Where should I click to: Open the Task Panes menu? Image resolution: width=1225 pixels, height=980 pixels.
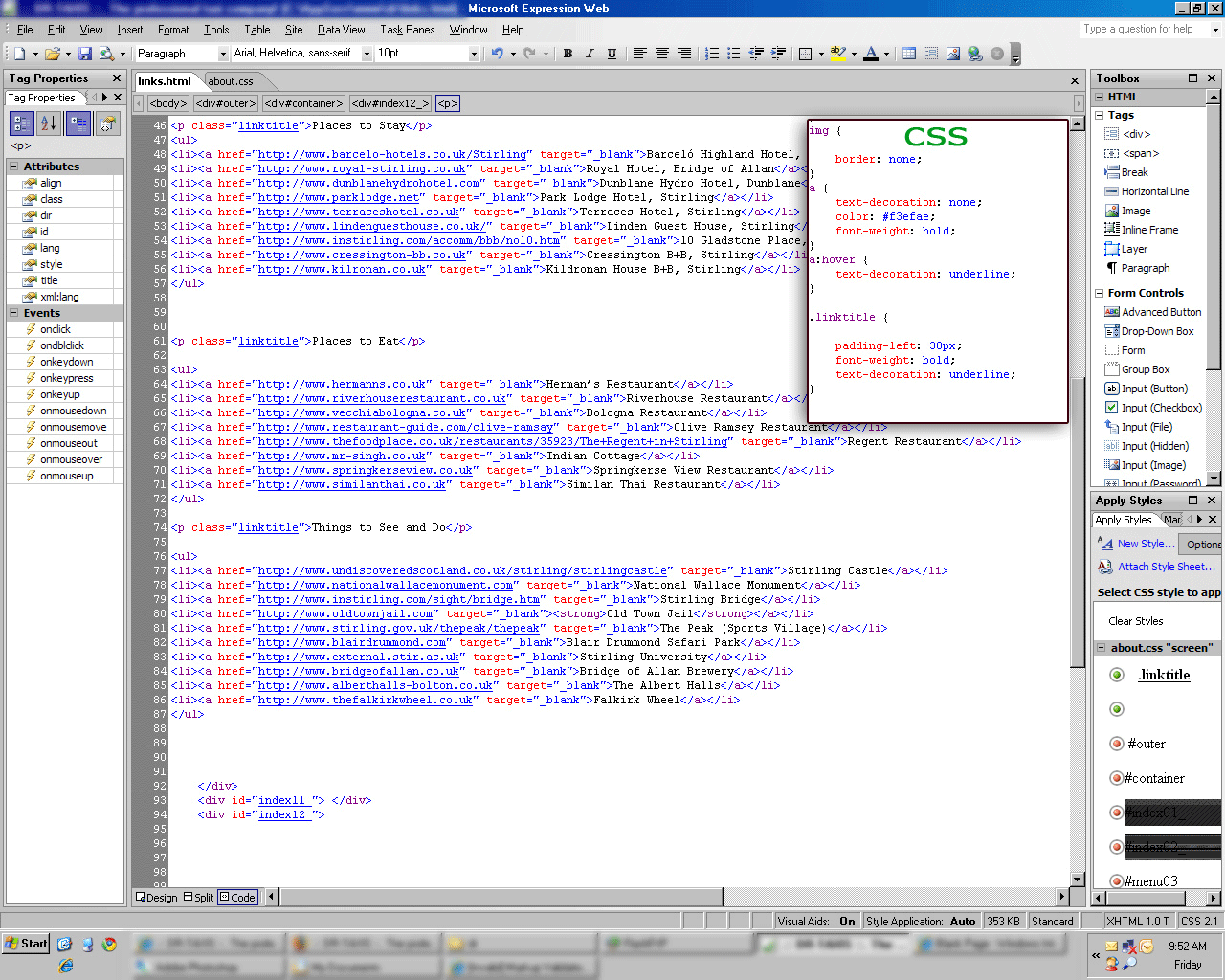pos(407,30)
